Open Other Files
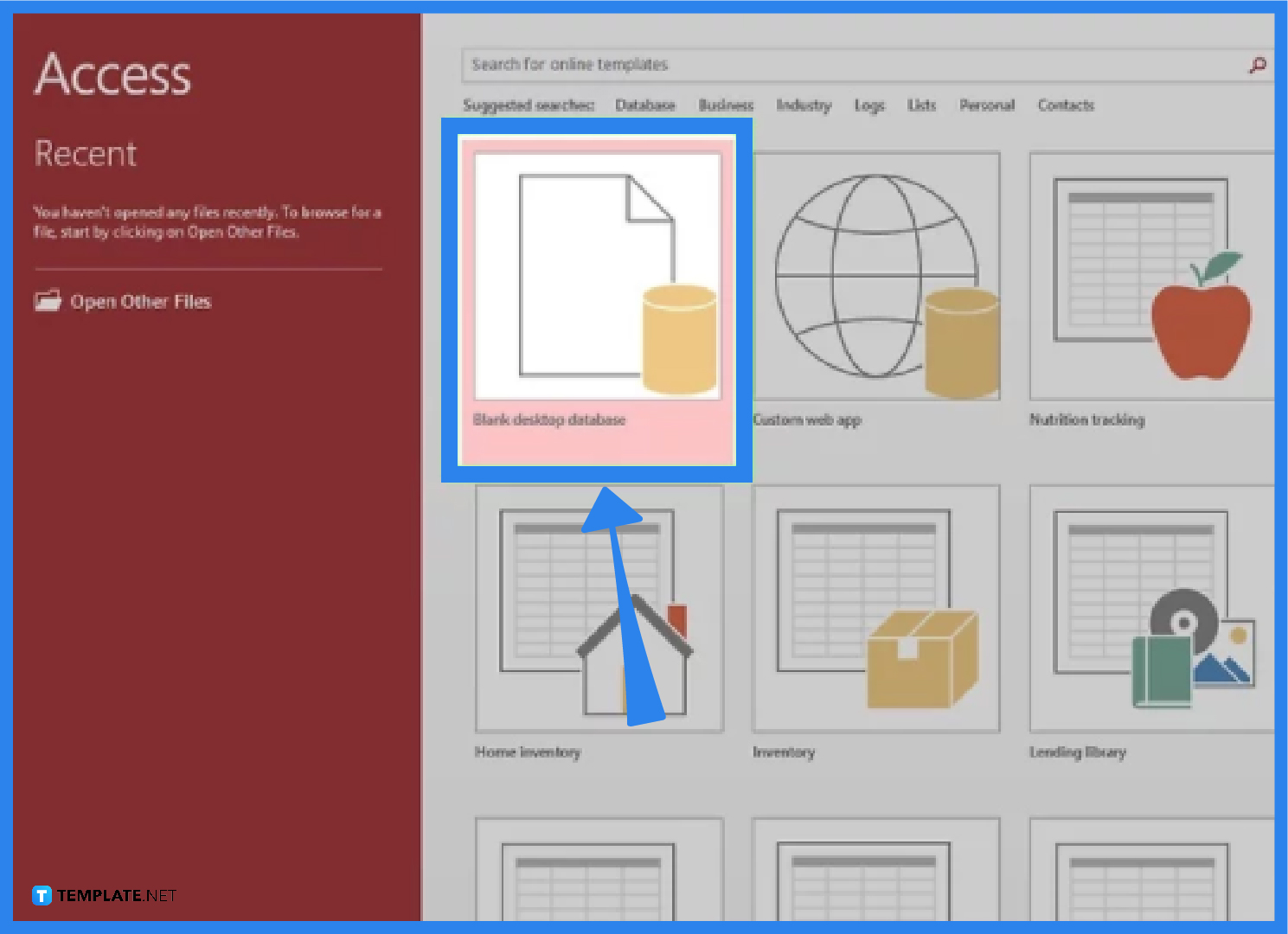The width and height of the screenshot is (1288, 934). point(140,301)
